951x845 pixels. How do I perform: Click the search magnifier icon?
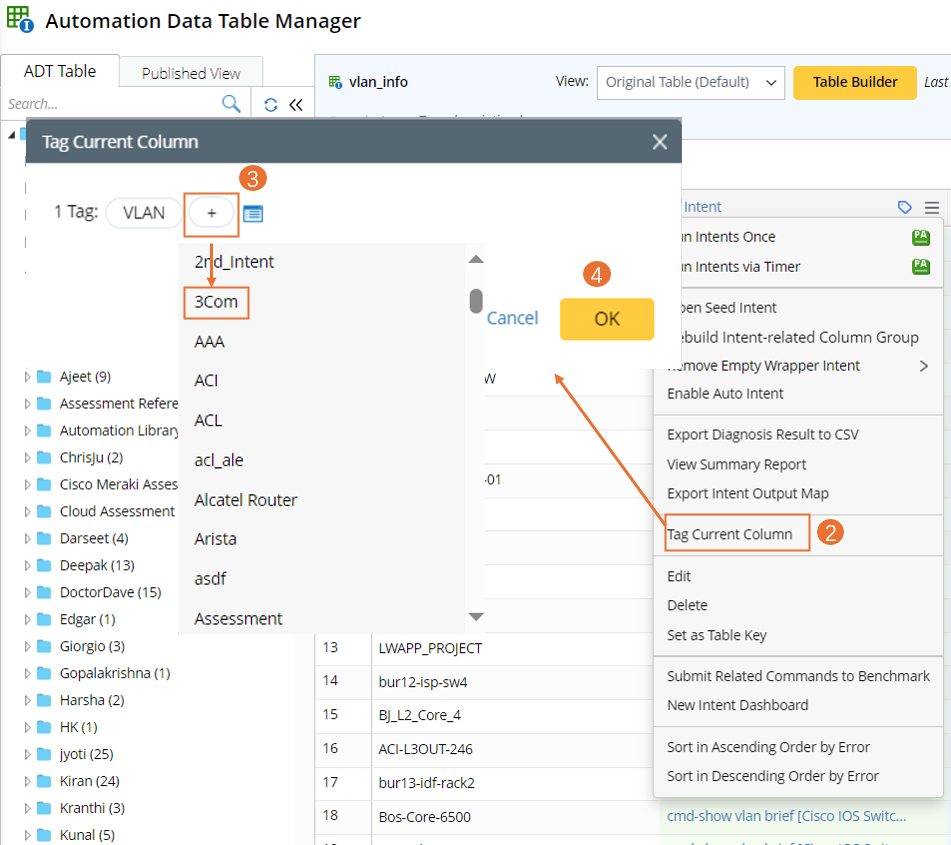click(x=231, y=104)
